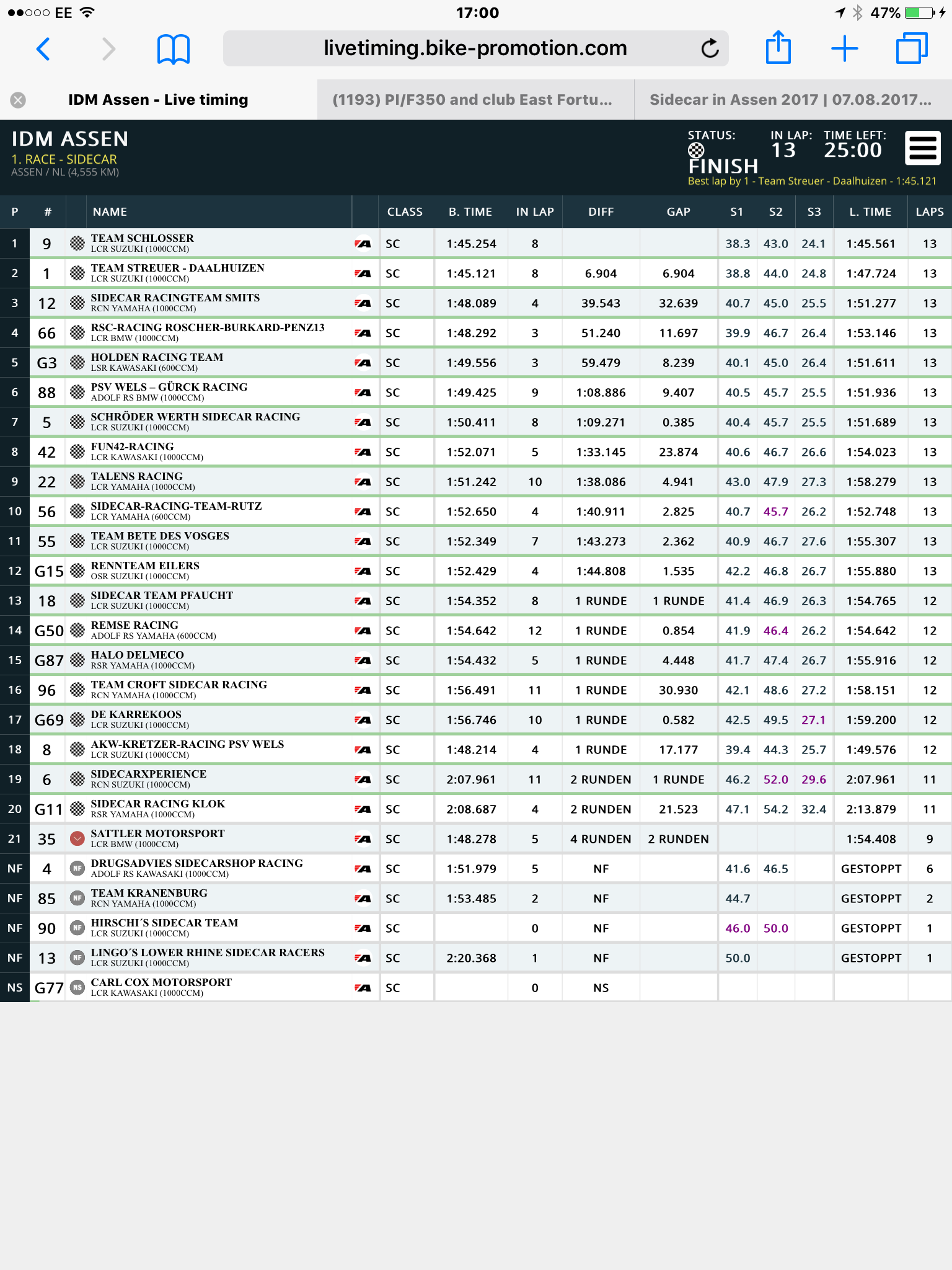The height and width of the screenshot is (1270, 952).
Task: Click the GAP column header
Action: (x=679, y=211)
